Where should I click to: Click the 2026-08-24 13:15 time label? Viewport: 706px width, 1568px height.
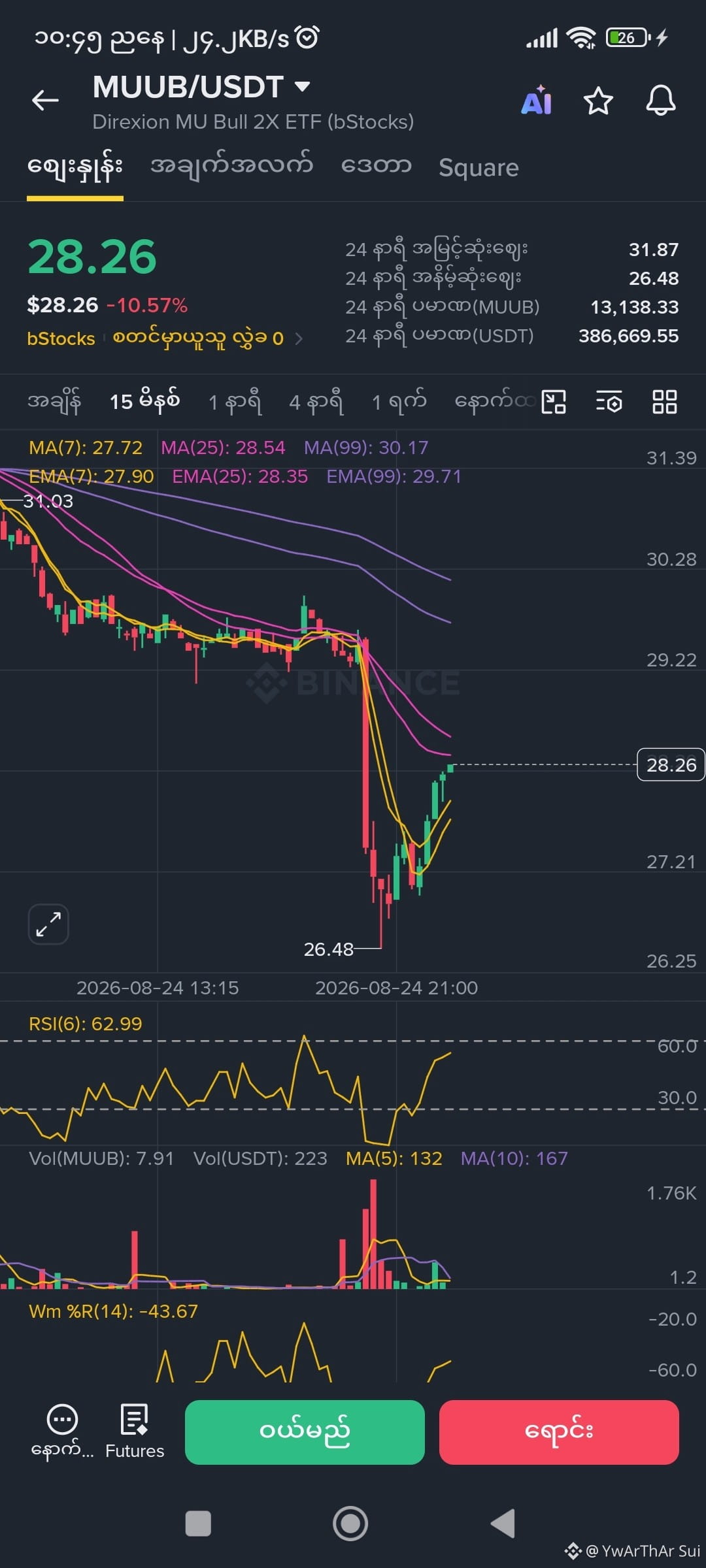tap(158, 988)
